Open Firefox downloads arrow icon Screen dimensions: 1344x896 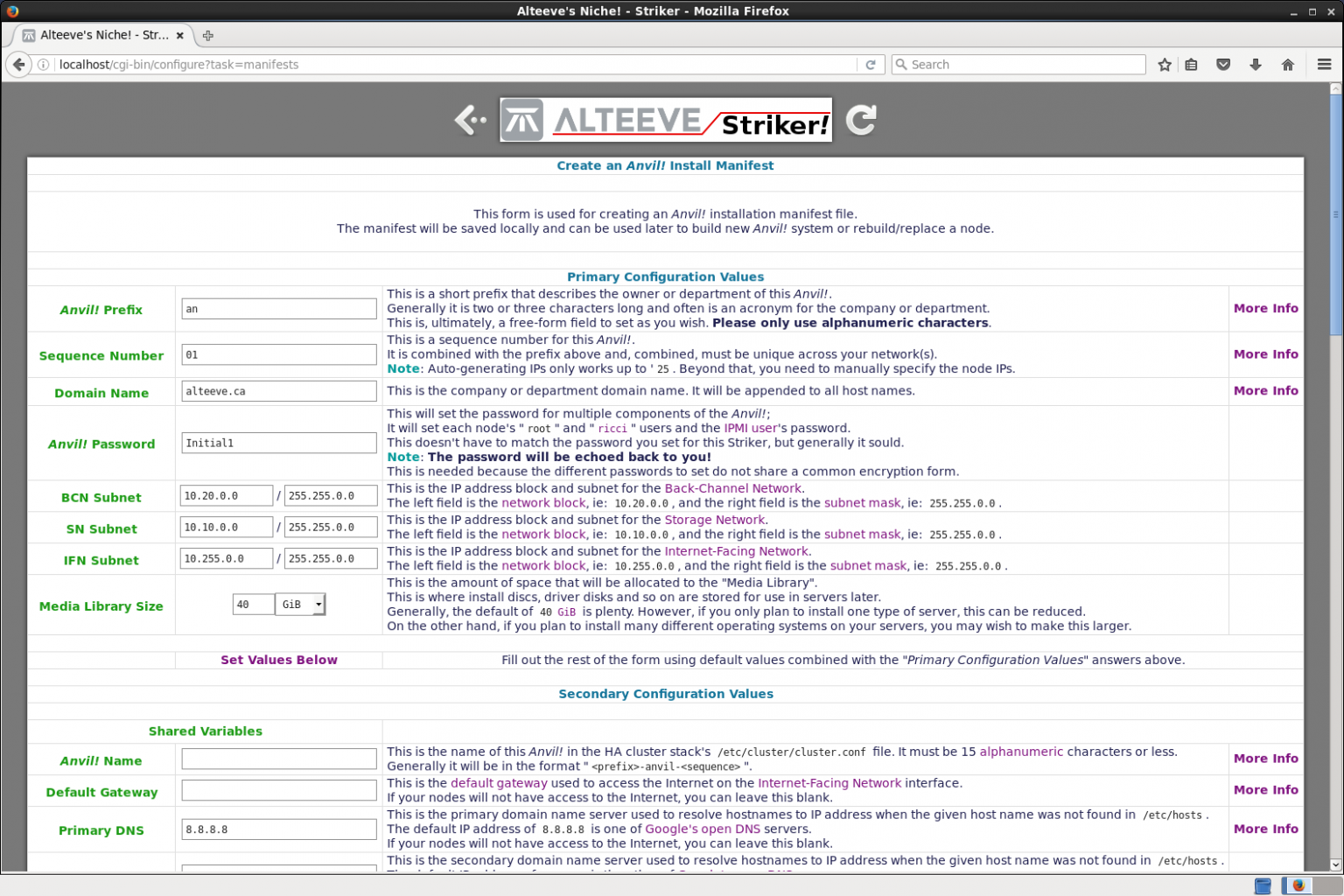point(1256,65)
